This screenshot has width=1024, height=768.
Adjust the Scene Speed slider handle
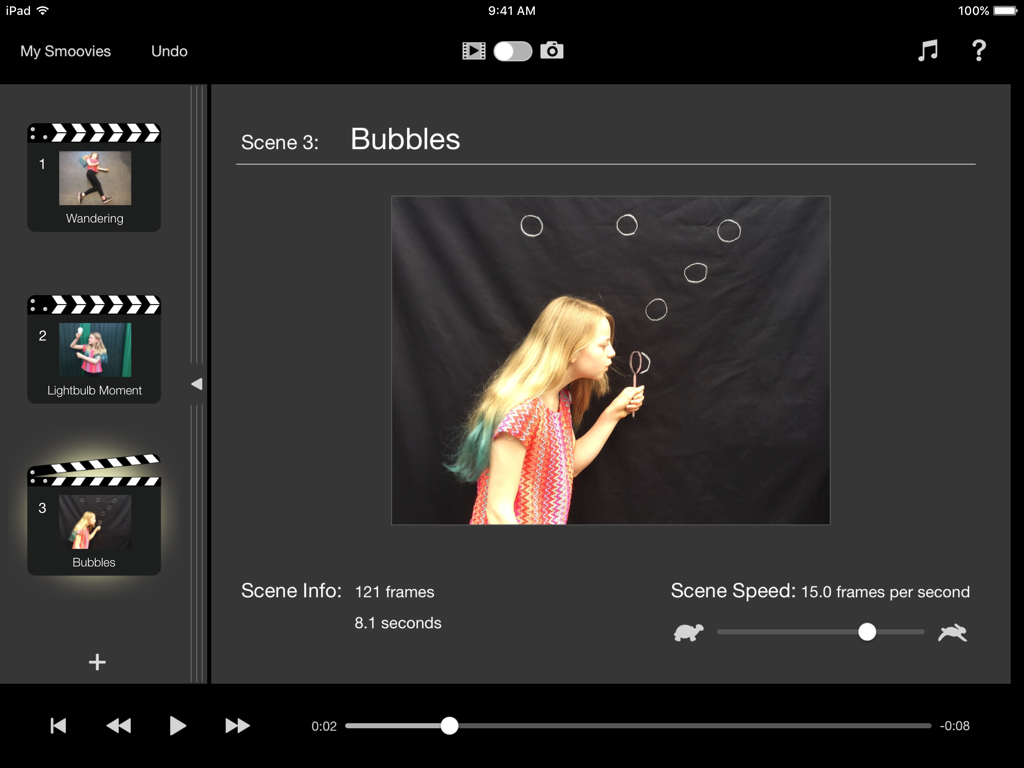(867, 632)
